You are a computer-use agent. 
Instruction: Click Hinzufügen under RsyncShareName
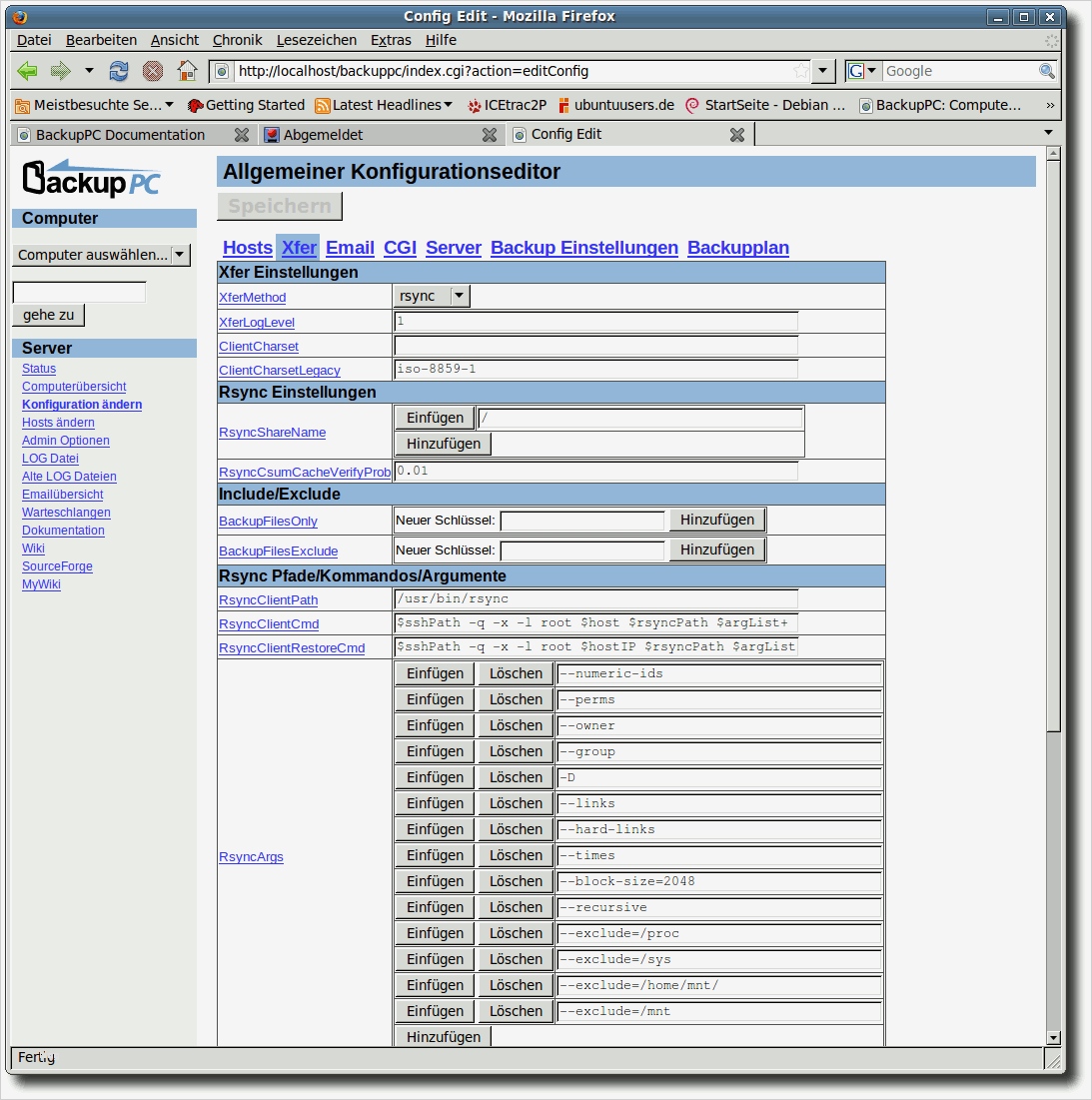[x=444, y=444]
